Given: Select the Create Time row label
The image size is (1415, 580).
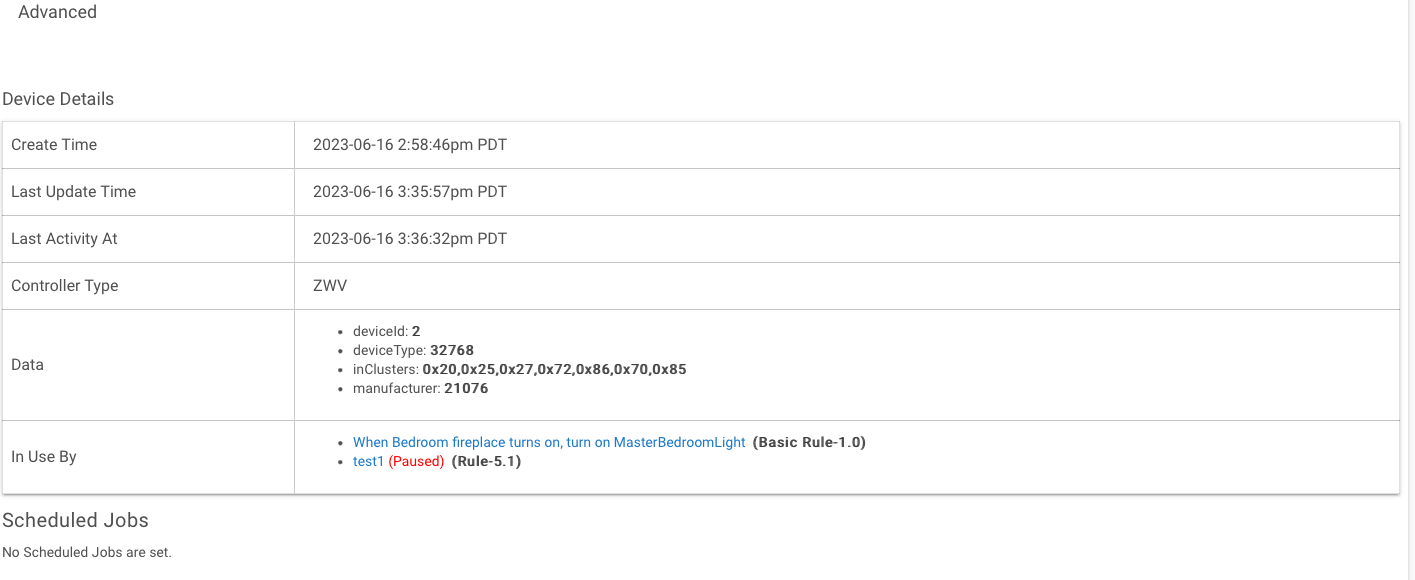Looking at the screenshot, I should 54,145.
